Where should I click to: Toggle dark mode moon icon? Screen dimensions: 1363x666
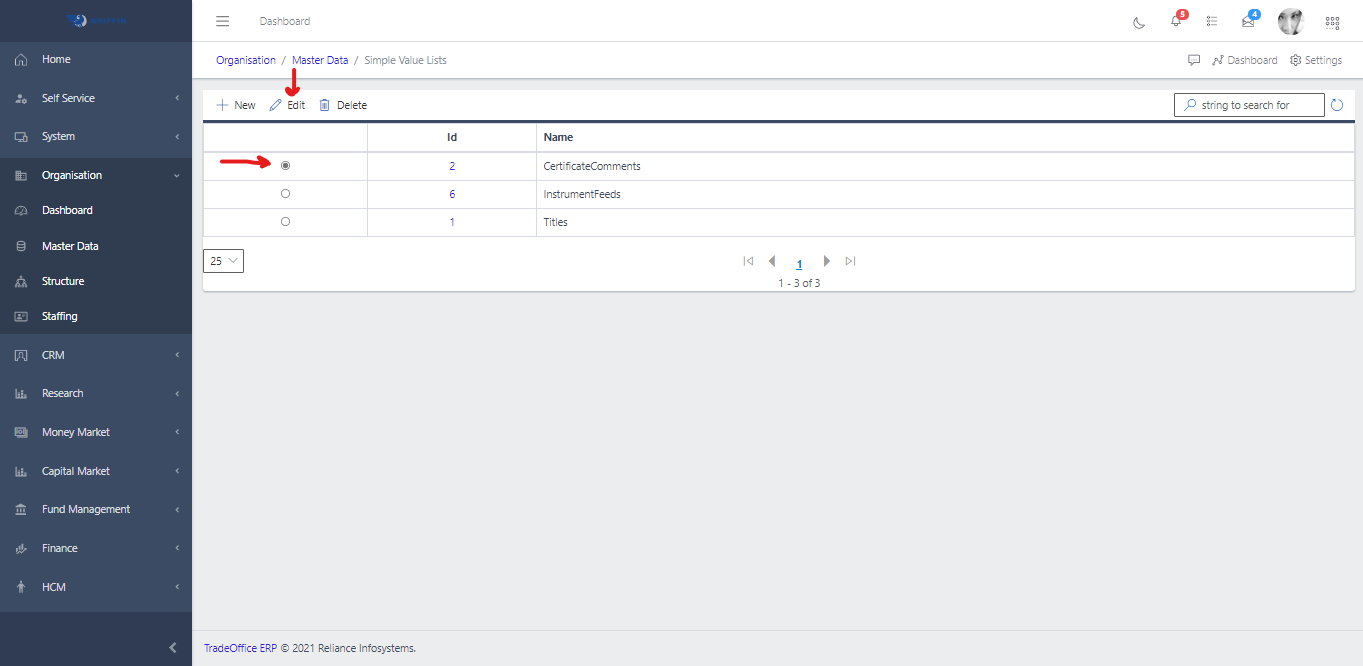(1139, 22)
